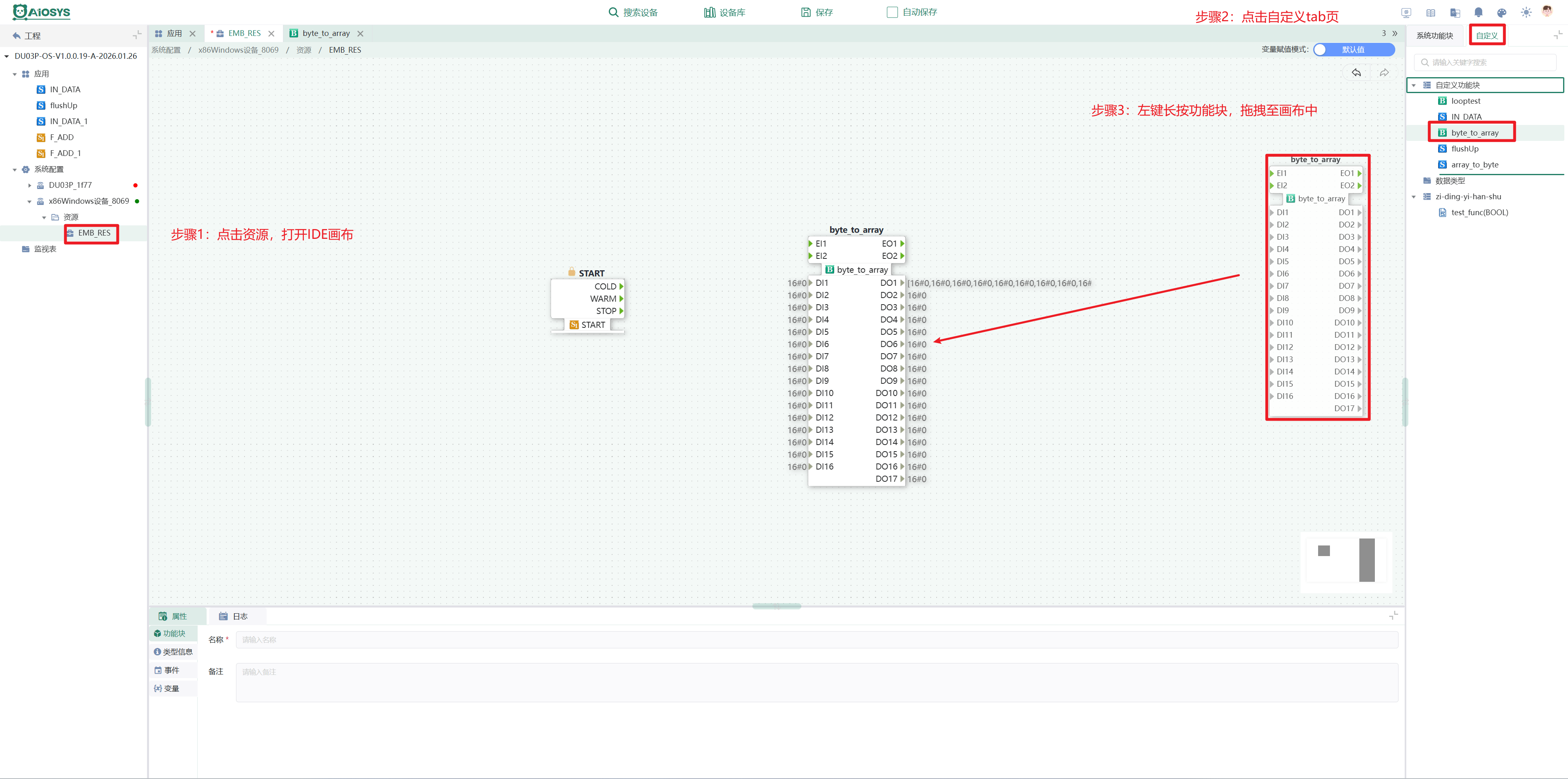The height and width of the screenshot is (779, 1568).
Task: Open the 监视表 watch table
Action: click(45, 249)
